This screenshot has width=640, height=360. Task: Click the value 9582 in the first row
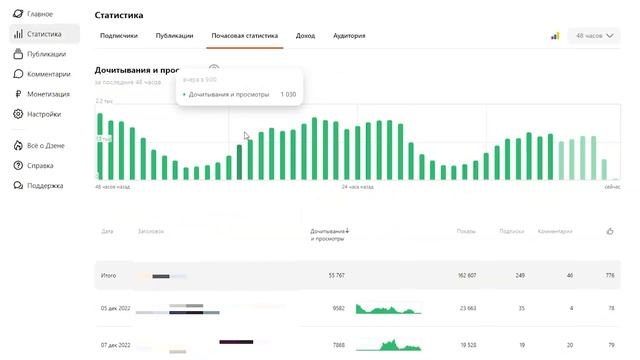pos(339,309)
